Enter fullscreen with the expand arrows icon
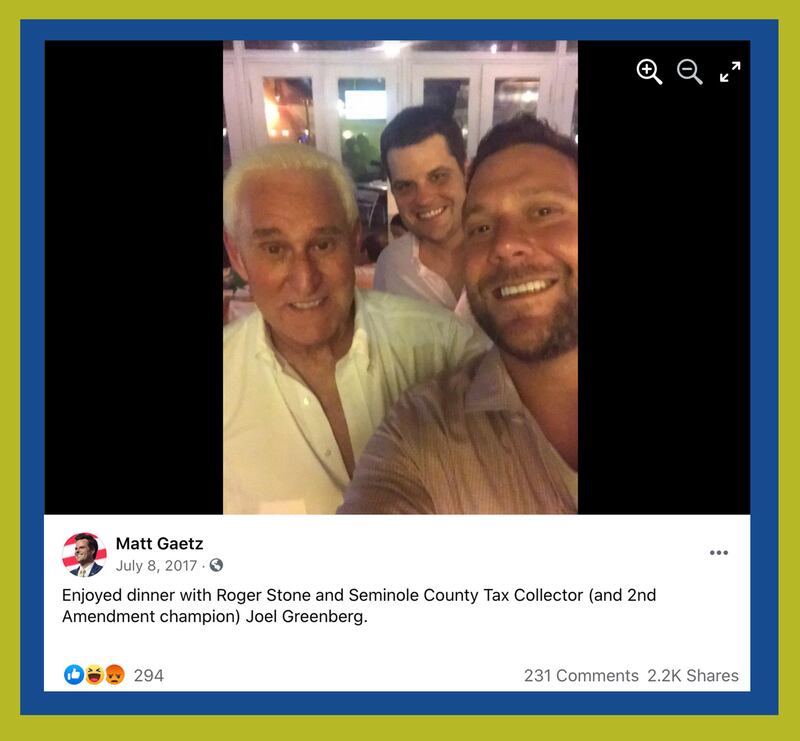The height and width of the screenshot is (741, 800). tap(730, 71)
